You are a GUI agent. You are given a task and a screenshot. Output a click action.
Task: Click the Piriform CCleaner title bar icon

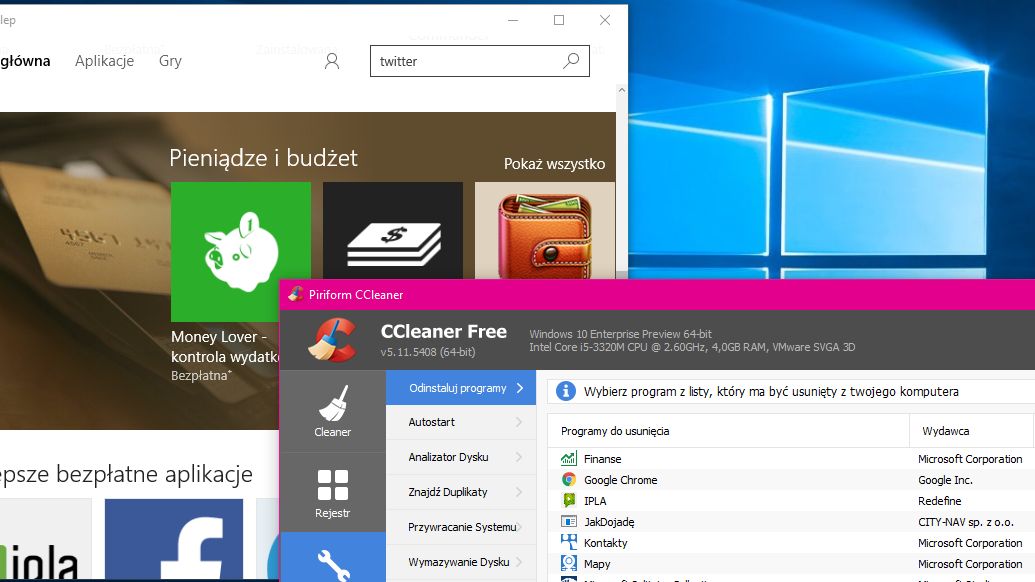point(296,294)
